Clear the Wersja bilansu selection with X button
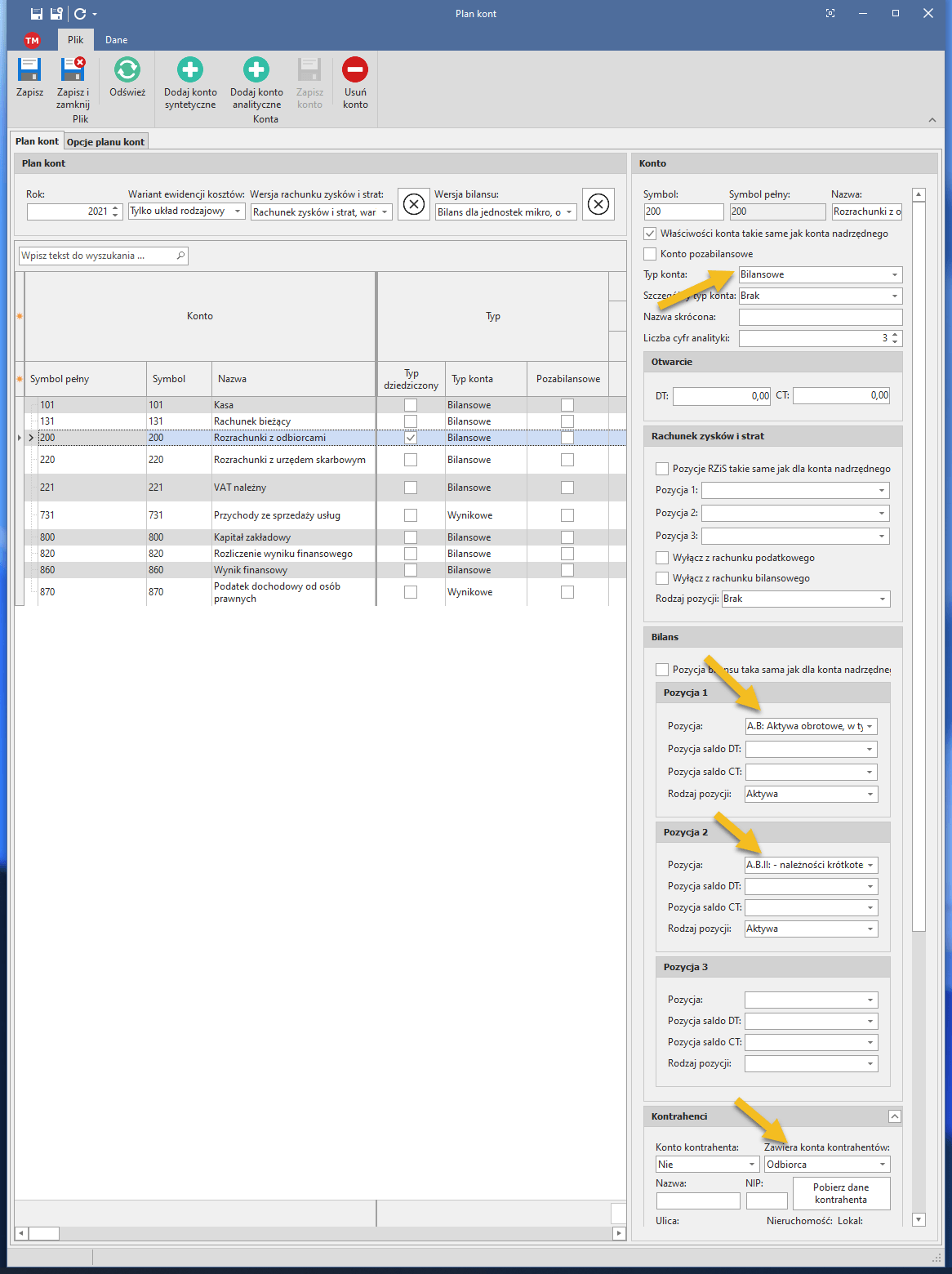 [x=598, y=203]
